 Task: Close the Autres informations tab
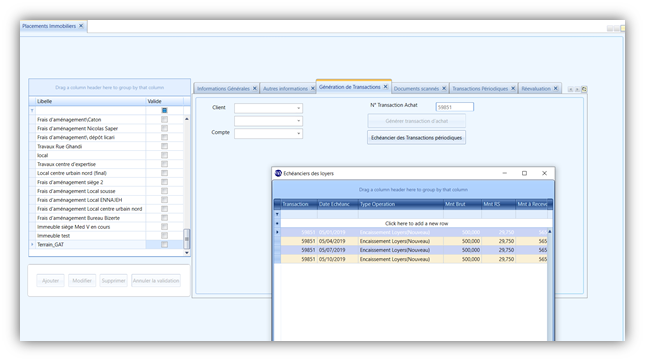coord(313,88)
